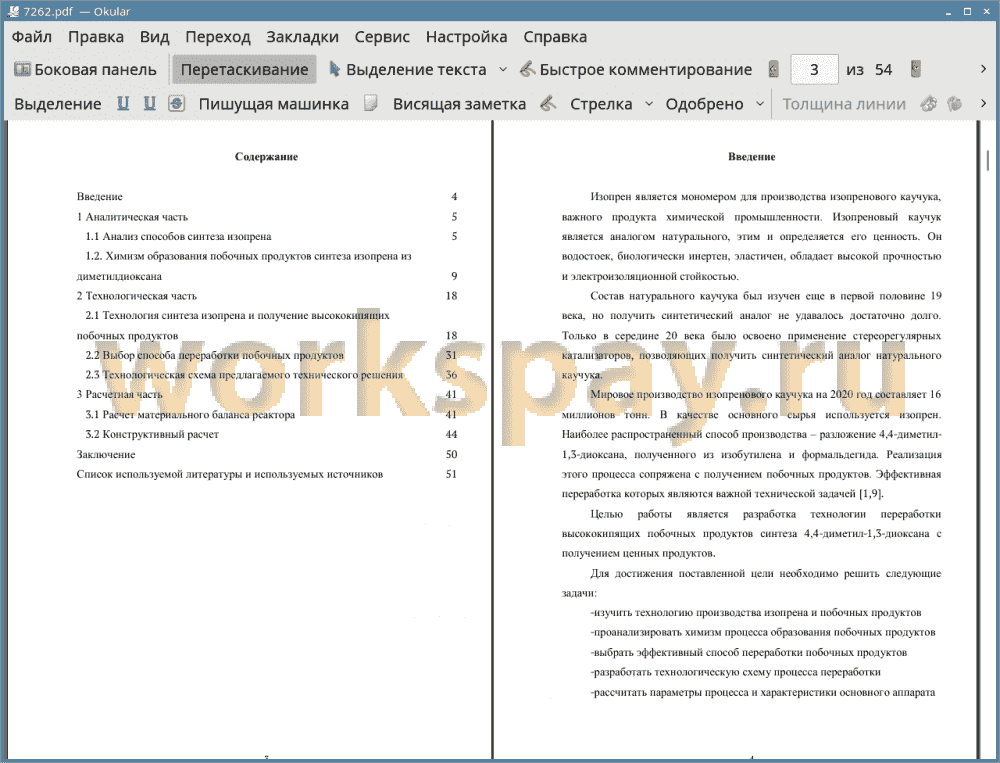
Task: Expand the Выделение текста tool dropdown arrow
Action: coord(503,70)
